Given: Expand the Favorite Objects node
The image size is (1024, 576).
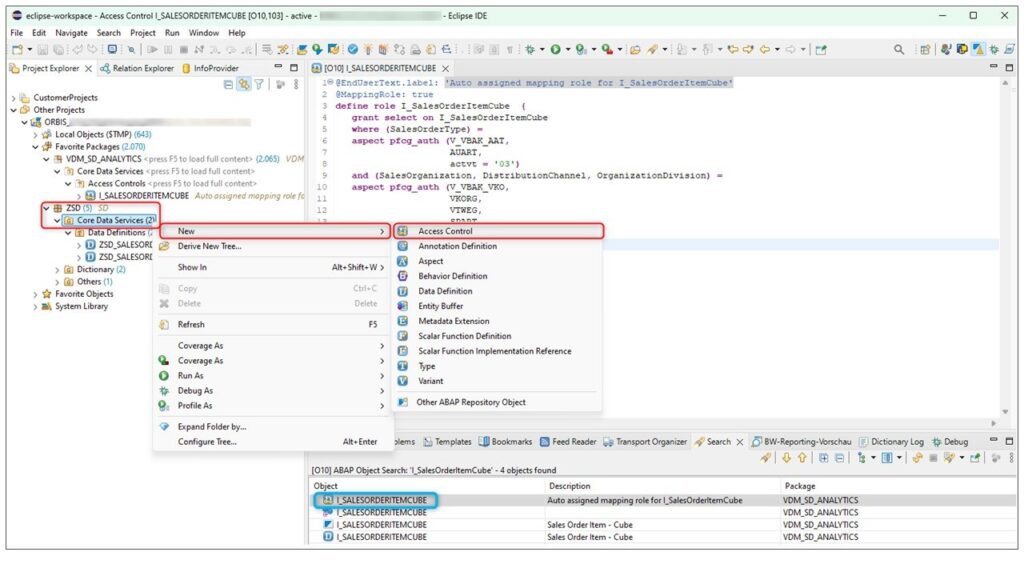Looking at the screenshot, I should [35, 295].
